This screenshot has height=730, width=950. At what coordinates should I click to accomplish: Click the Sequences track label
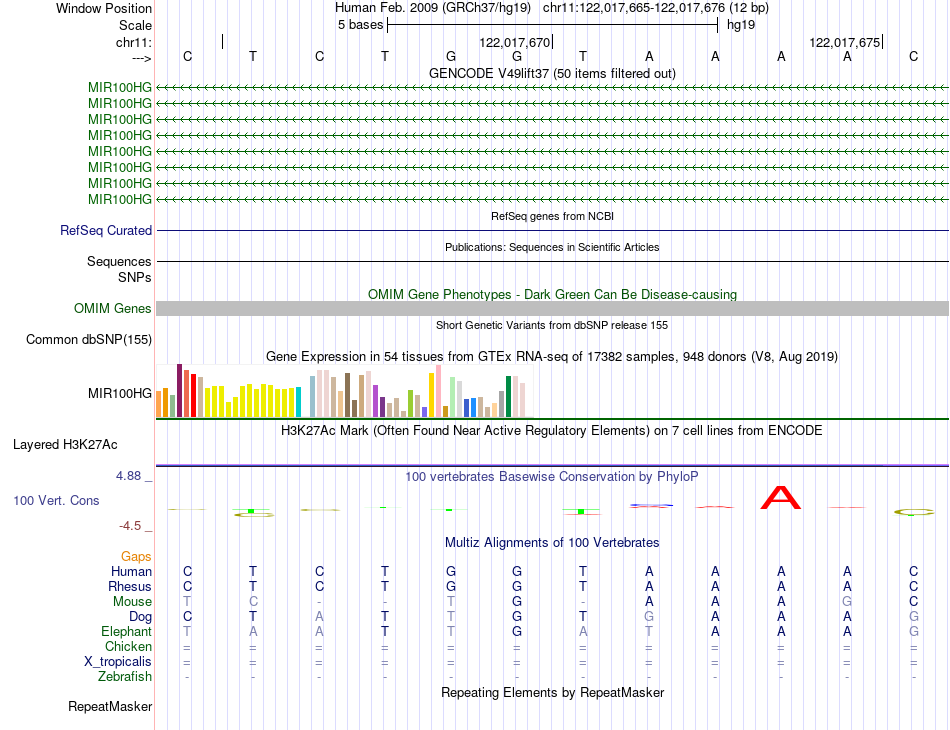[119, 261]
